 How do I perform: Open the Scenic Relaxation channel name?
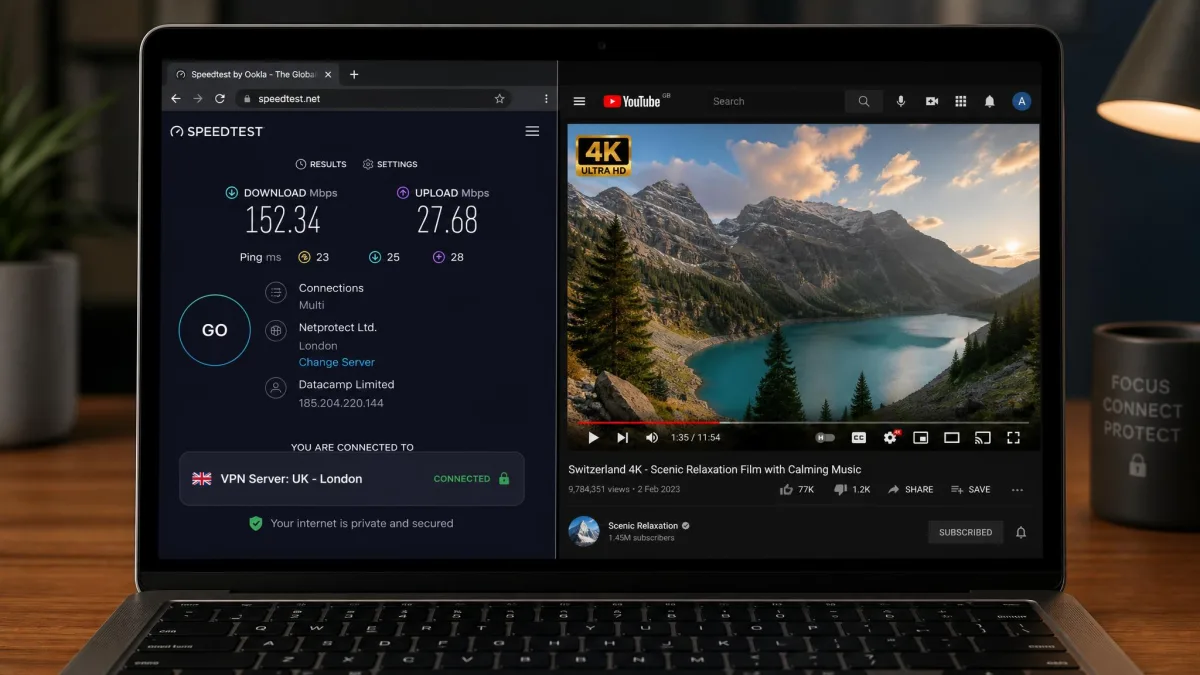[x=643, y=525]
